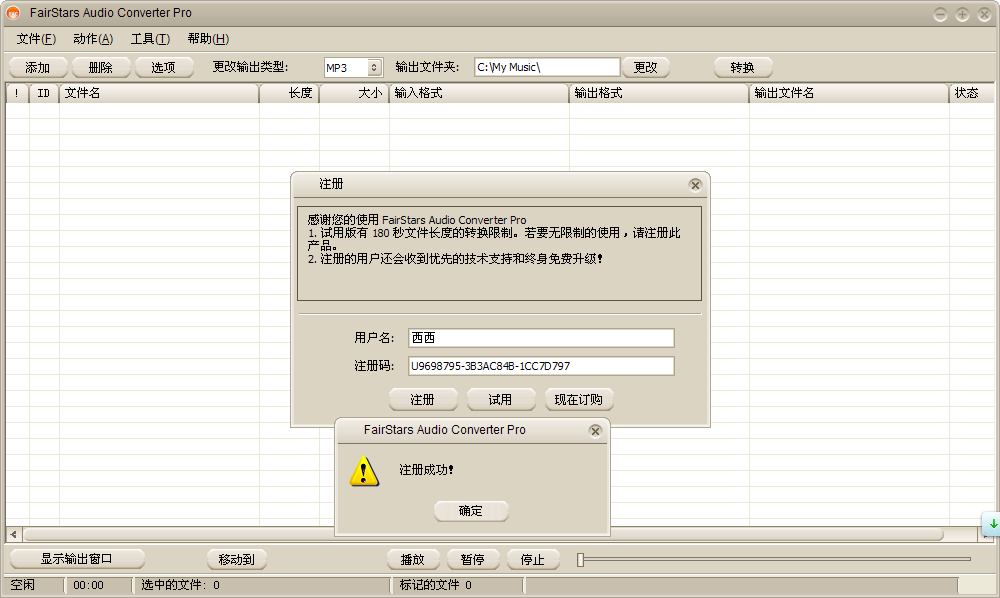
Task: Click the 试用 trial button
Action: click(x=501, y=400)
